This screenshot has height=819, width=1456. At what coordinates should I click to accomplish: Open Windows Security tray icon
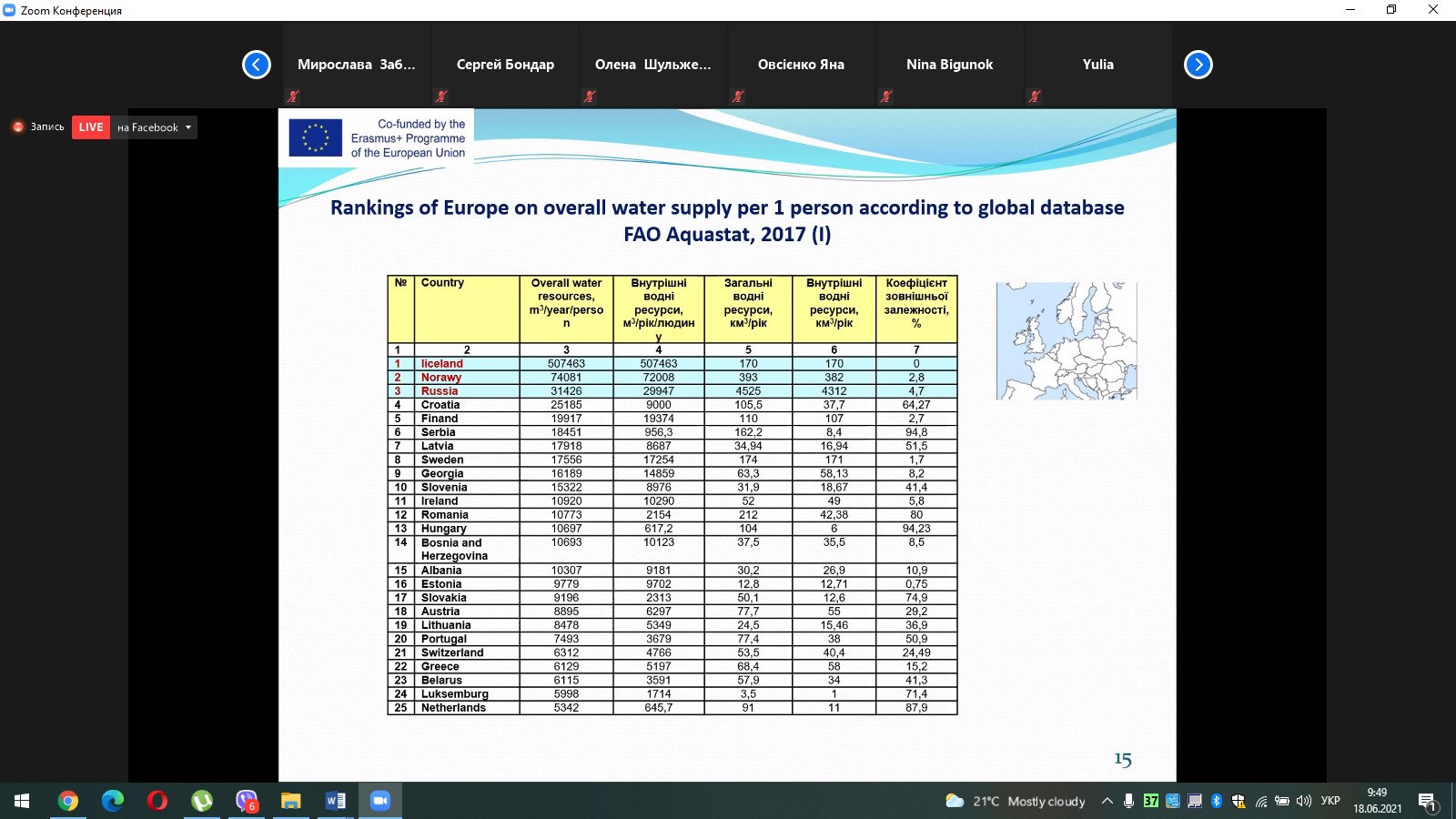(x=1239, y=801)
